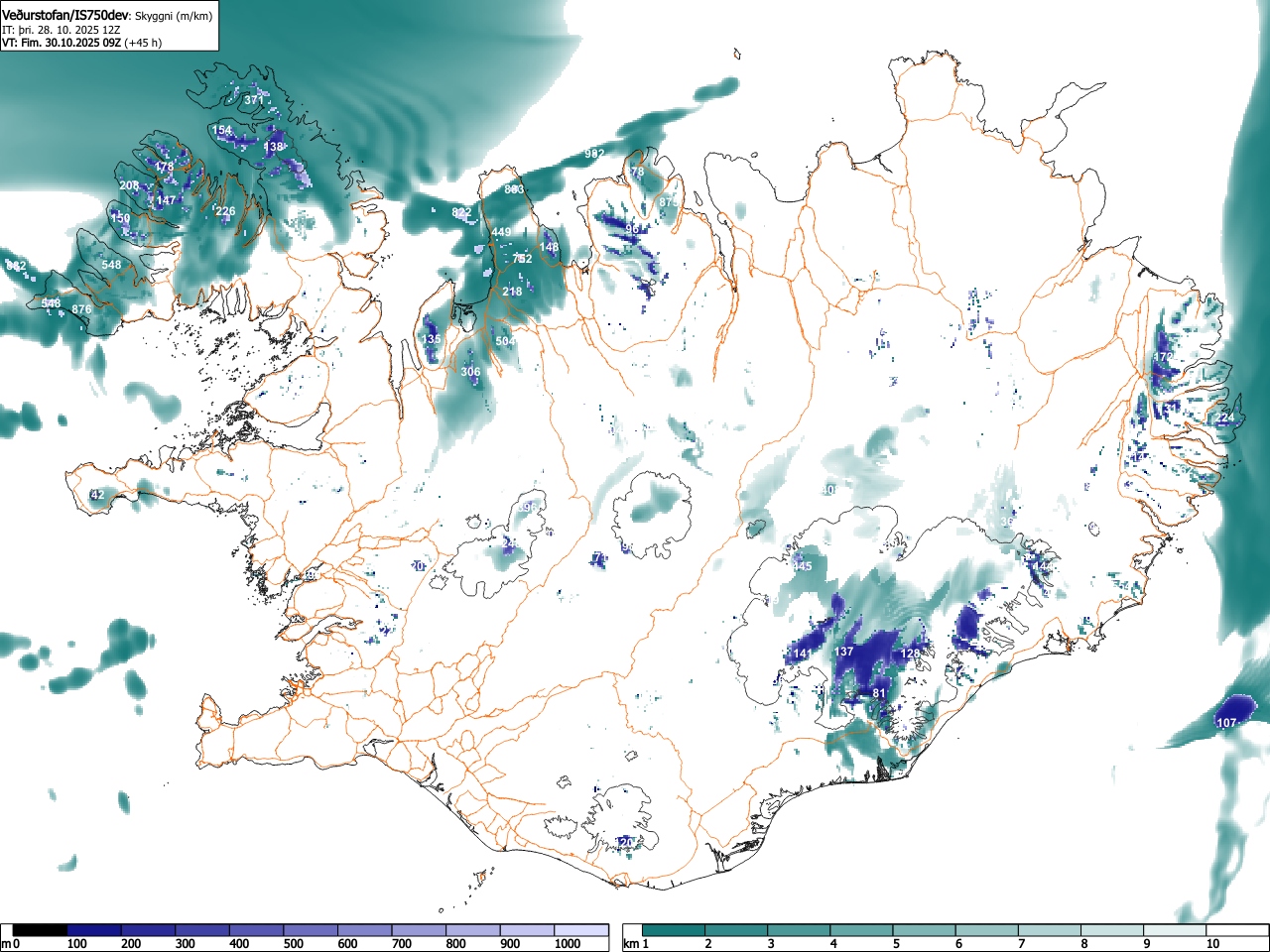Screen dimensions: 1270x952
Task: Click the 845 value on northern Vatnajökull
Action: point(803,567)
